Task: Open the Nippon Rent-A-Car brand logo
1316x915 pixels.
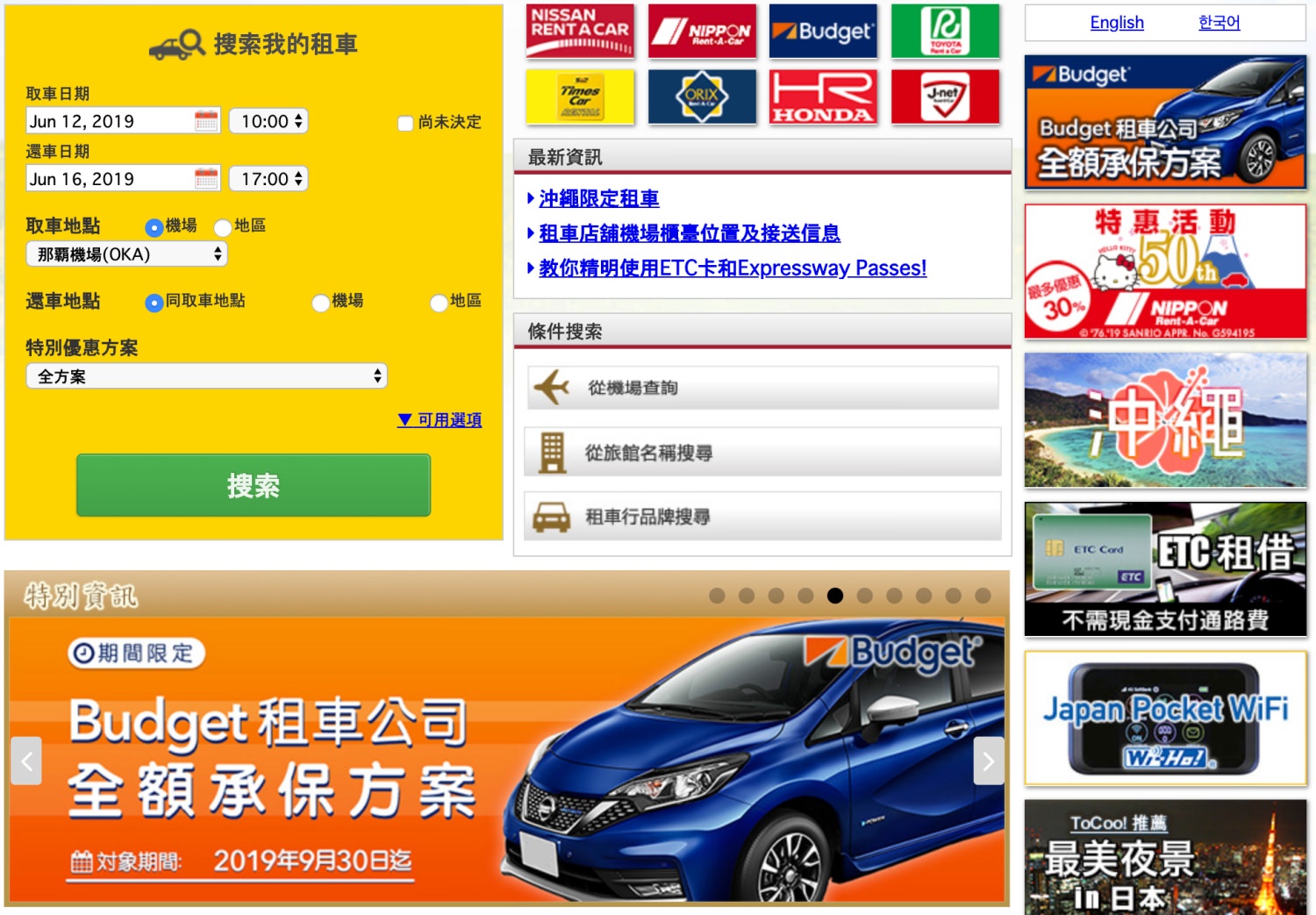Action: tap(702, 31)
